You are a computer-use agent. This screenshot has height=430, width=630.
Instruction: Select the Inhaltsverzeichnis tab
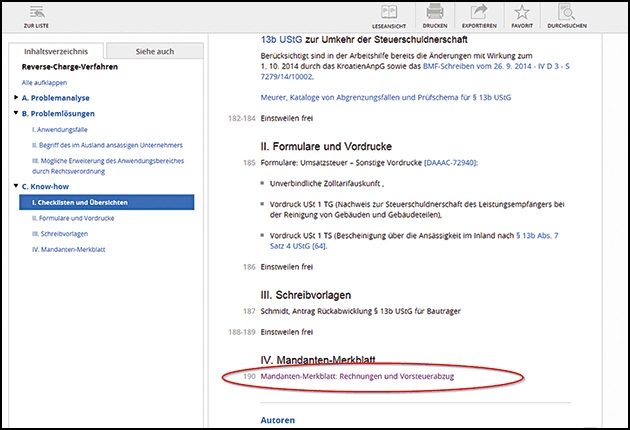tap(57, 52)
